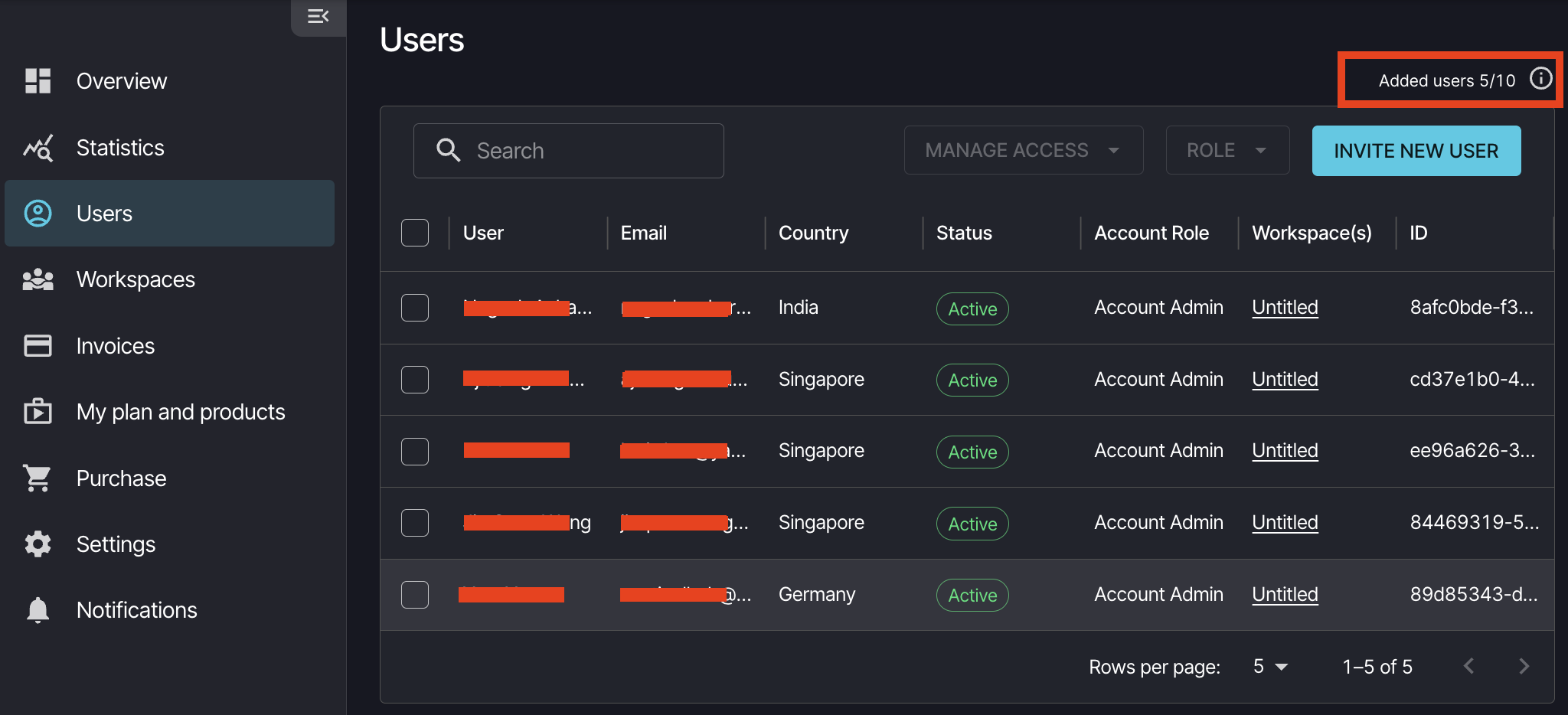Click the Overview dashboard icon
This screenshot has width=1568, height=715.
38,80
